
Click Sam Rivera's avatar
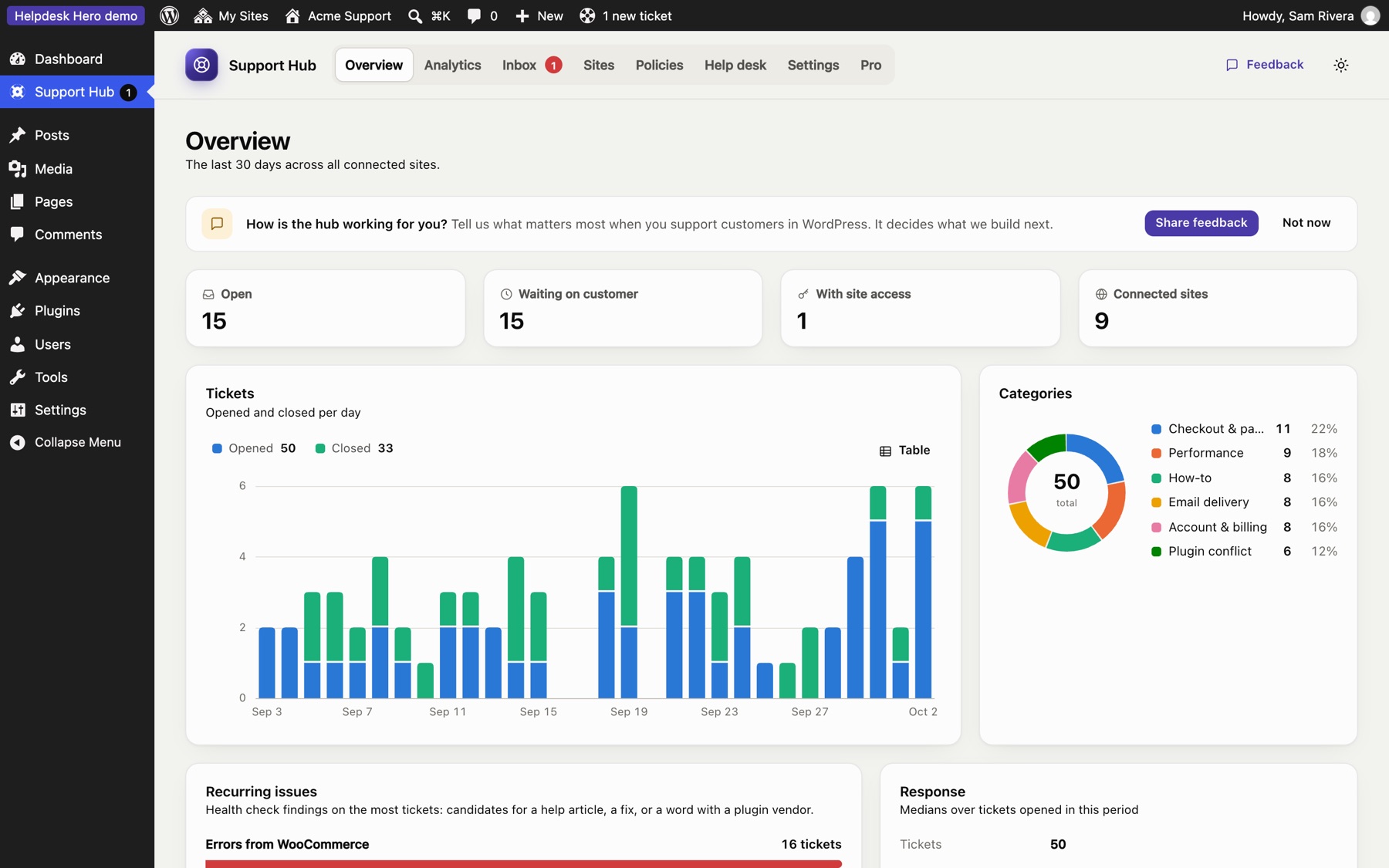tap(1370, 15)
